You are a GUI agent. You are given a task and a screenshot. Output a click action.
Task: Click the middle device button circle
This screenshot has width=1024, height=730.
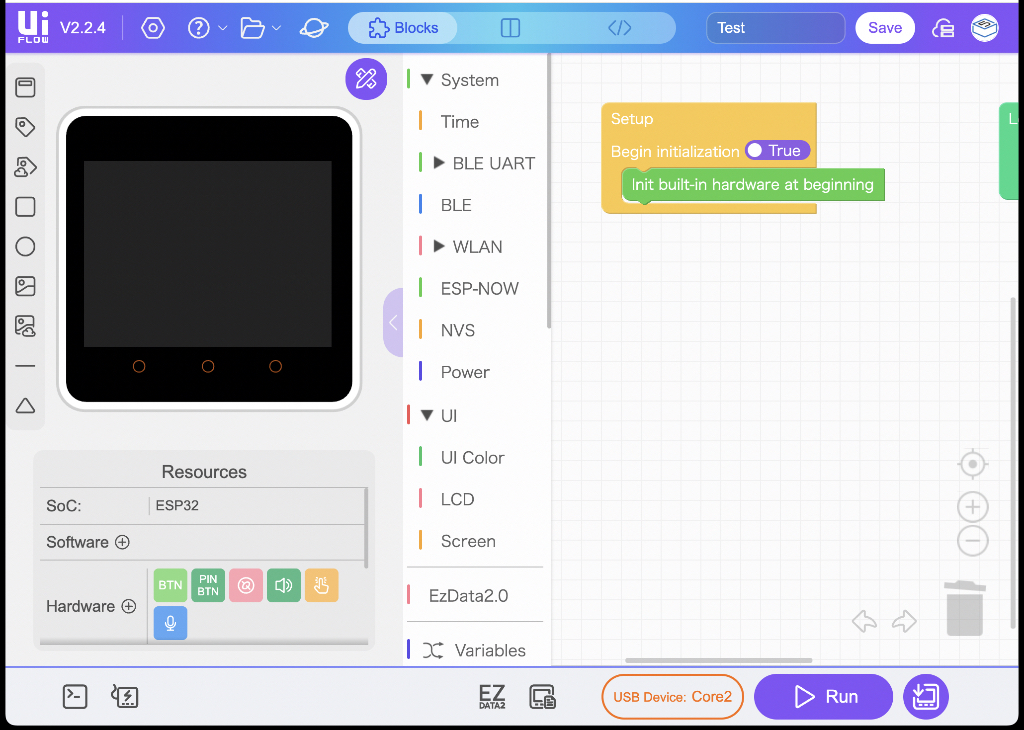(x=208, y=366)
